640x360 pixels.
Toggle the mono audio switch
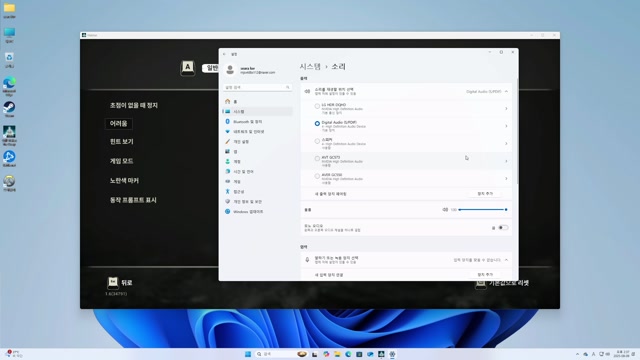503,228
